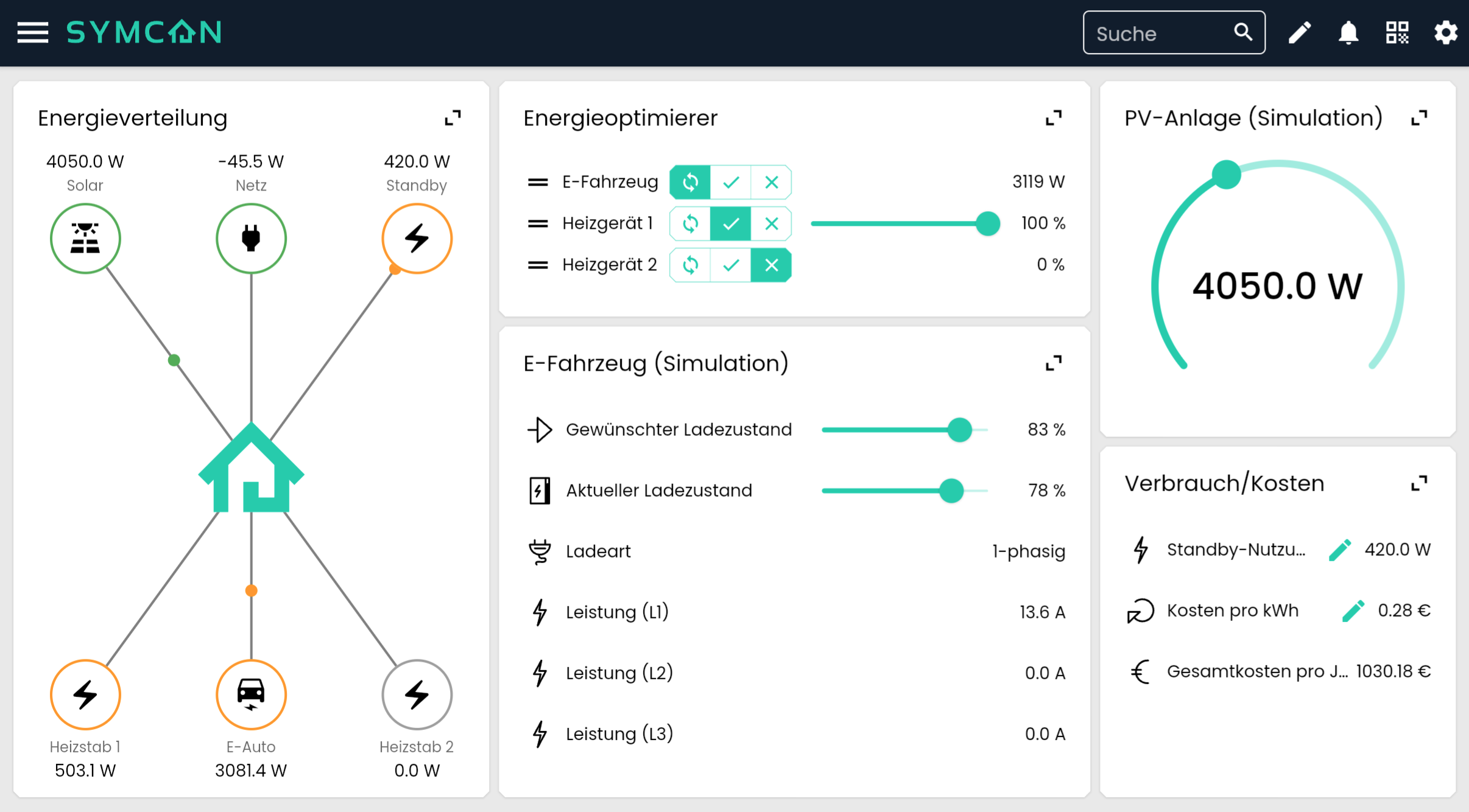Image resolution: width=1469 pixels, height=812 pixels.
Task: Set Heizgerät 1 to automatic mode
Action: tap(690, 223)
